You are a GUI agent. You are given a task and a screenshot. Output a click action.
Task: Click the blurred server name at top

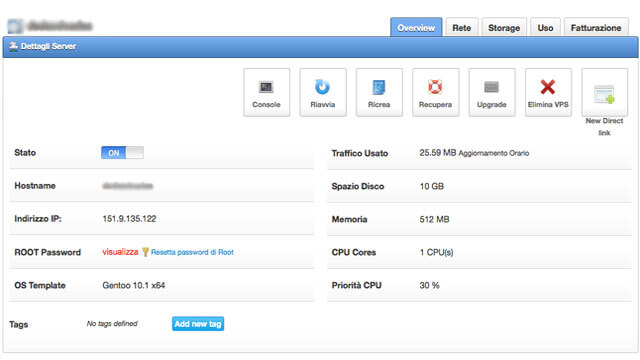click(60, 26)
